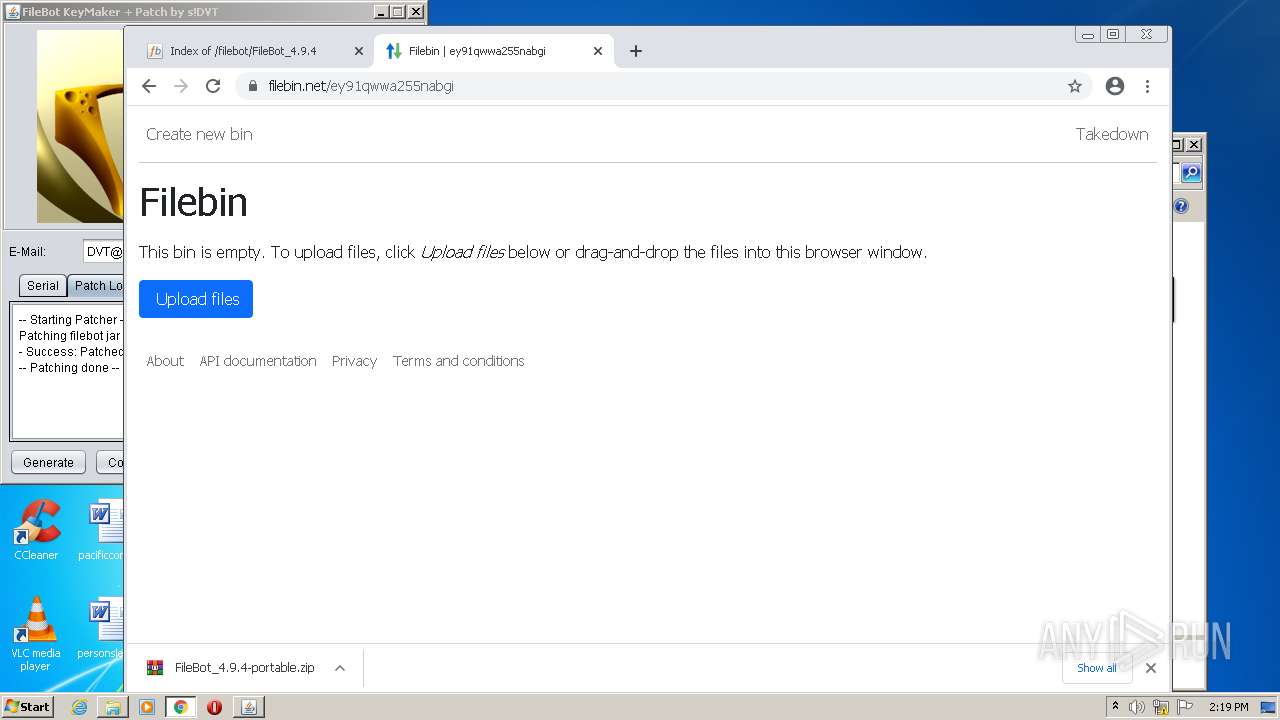Close the Index of /filebot tab

click(x=359, y=51)
